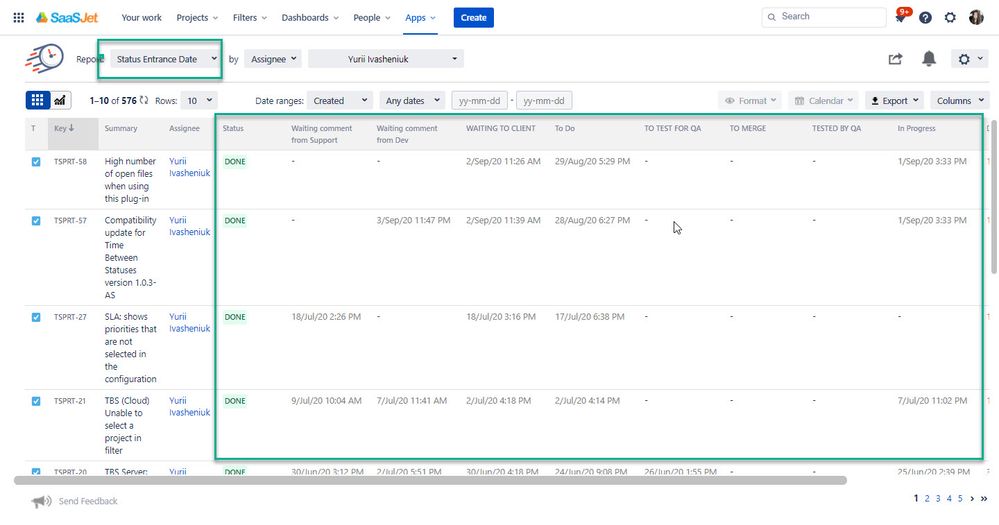This screenshot has width=999, height=525.
Task: Go to page 3
Action: tap(938, 498)
